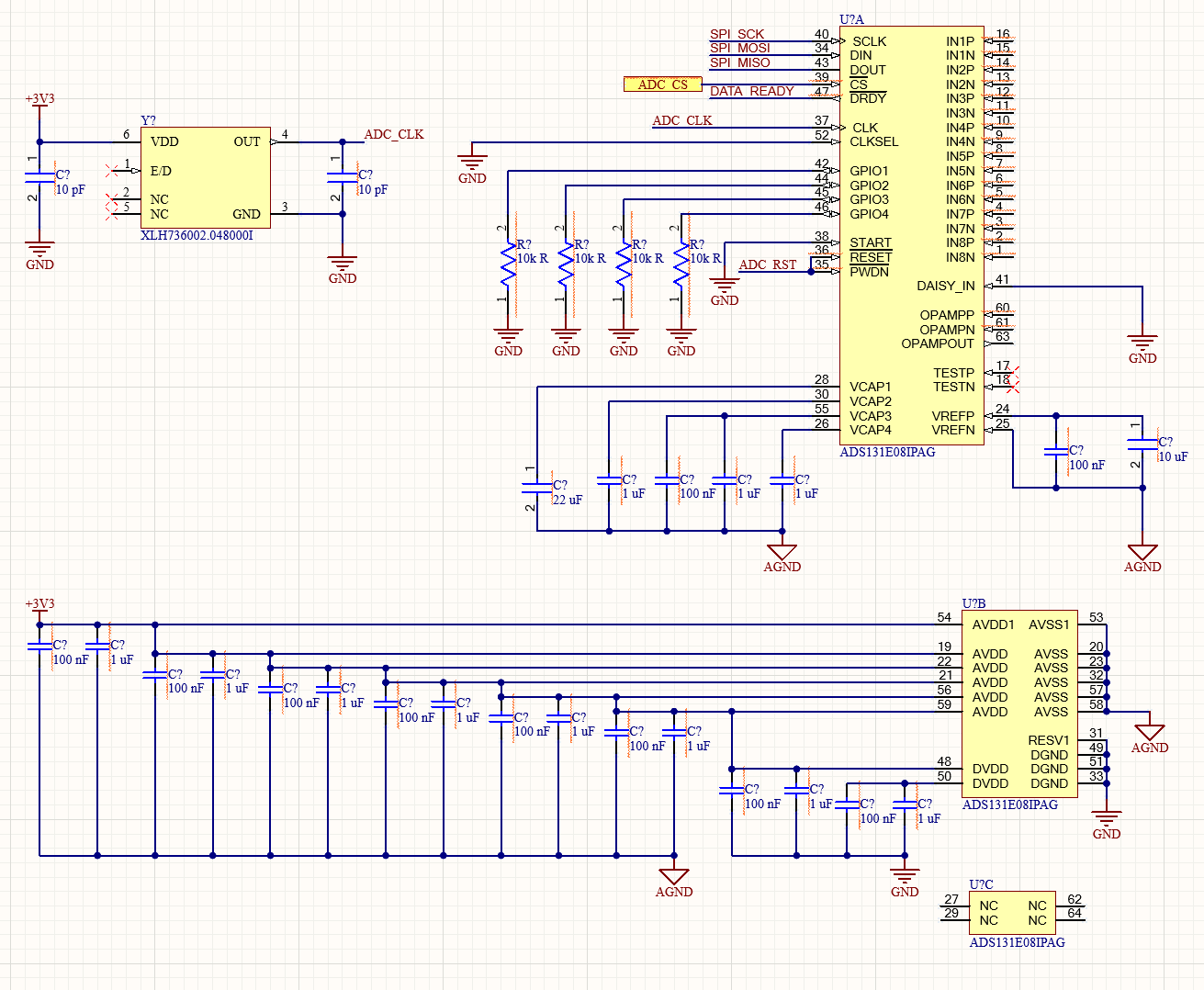The image size is (1204, 990).
Task: Click the +3V3 power symbol above the oscillator capacitor
Action: pyautogui.click(x=39, y=101)
